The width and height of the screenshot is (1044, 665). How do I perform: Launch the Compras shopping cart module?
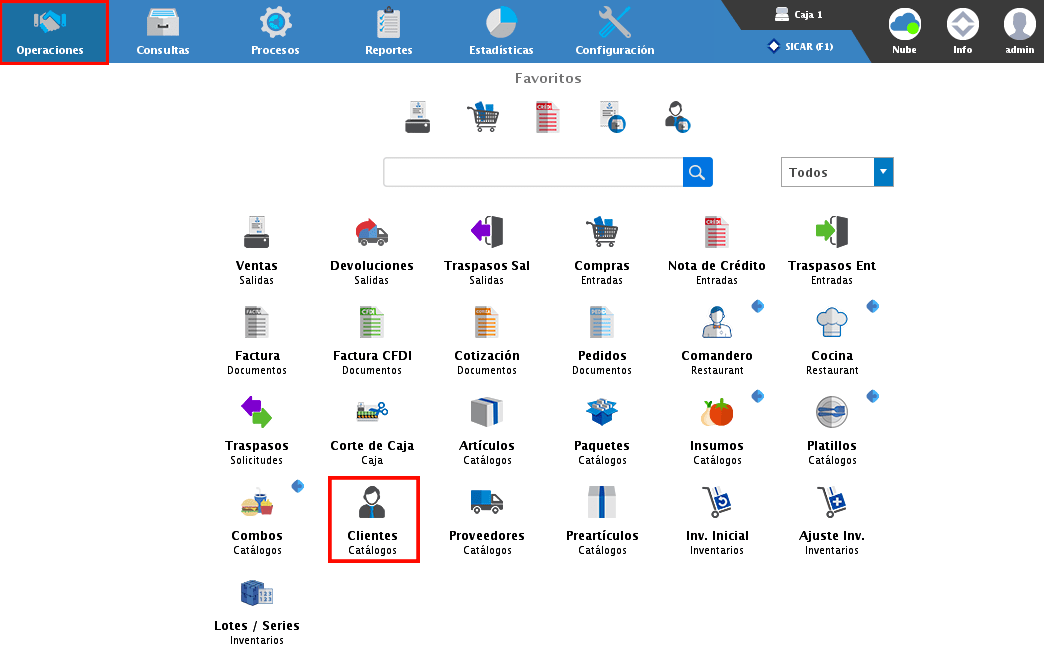coord(602,234)
